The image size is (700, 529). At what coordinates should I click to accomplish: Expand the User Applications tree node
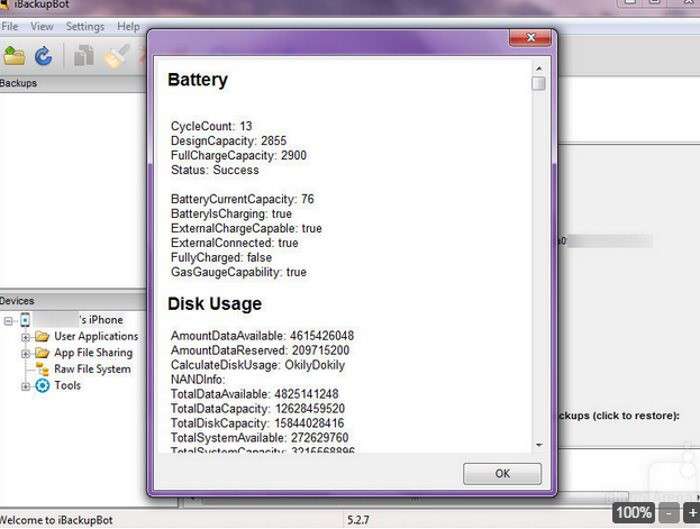tap(26, 337)
